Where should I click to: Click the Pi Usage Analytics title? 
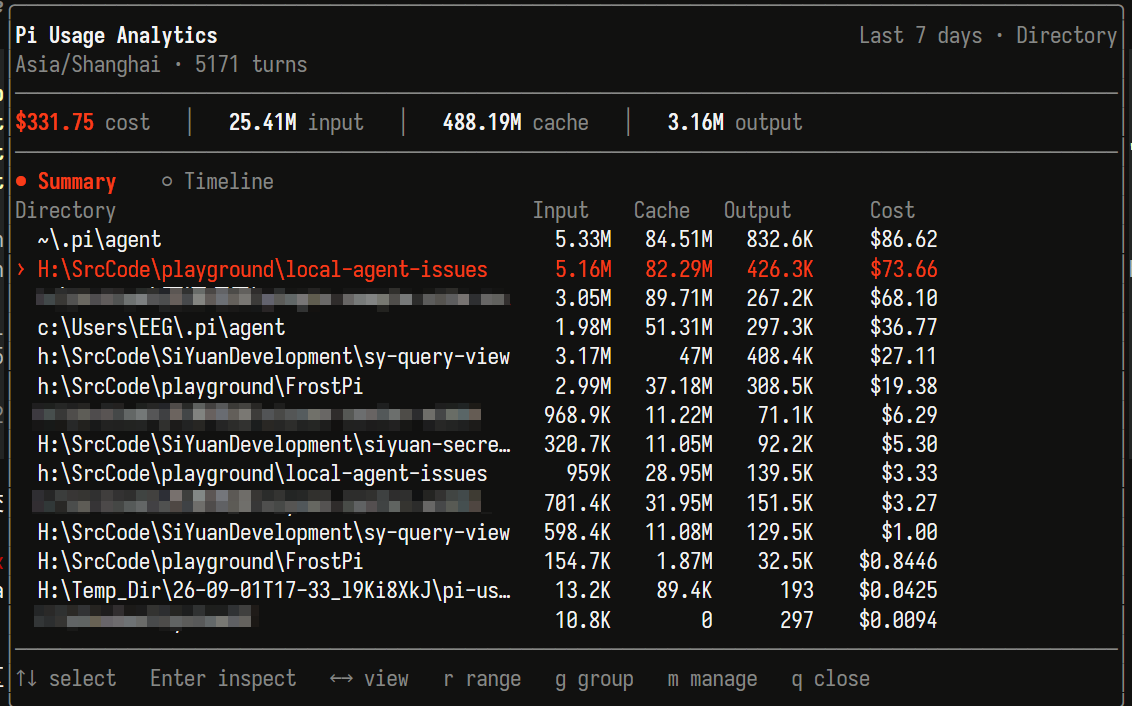point(116,35)
